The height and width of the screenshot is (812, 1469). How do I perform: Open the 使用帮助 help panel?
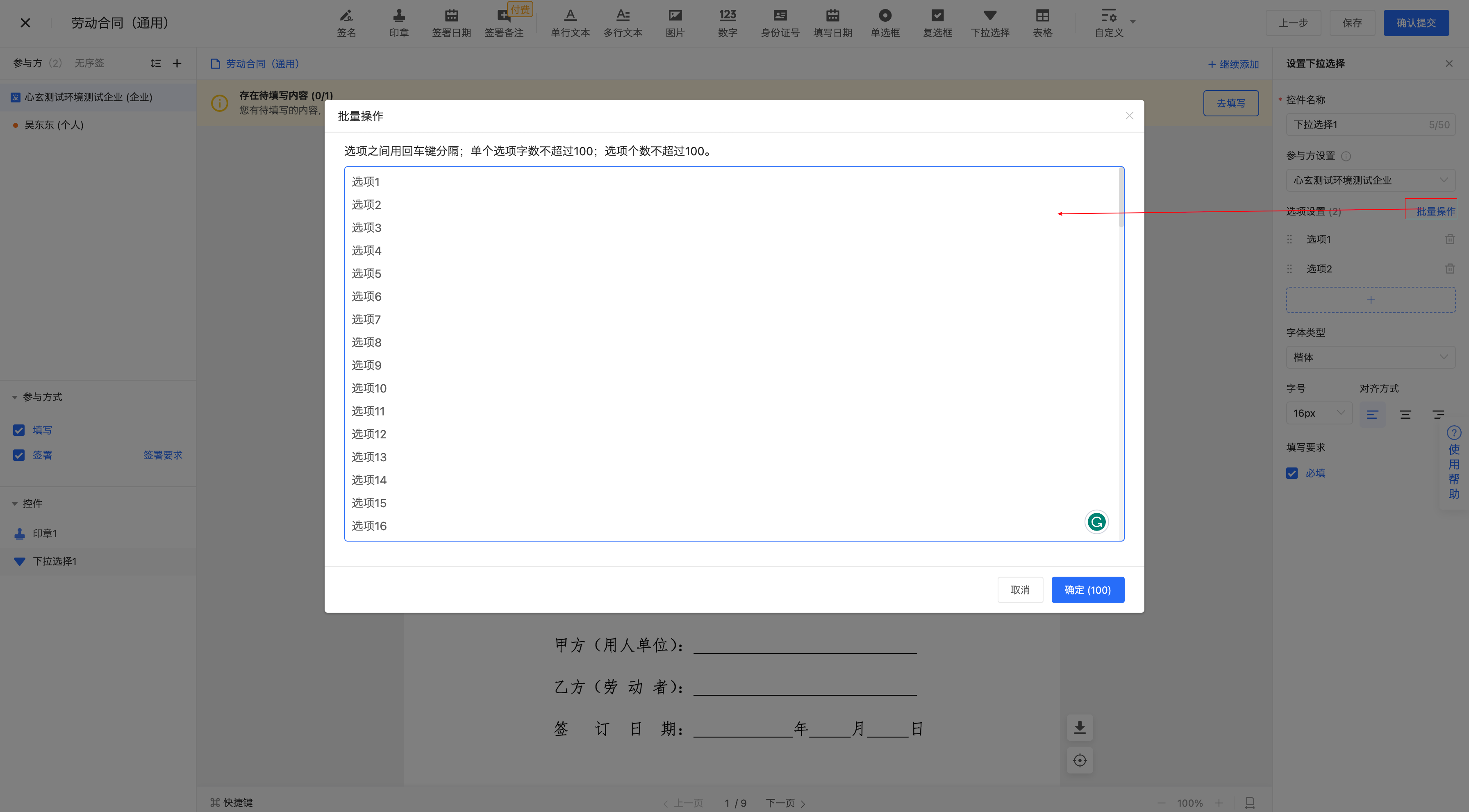(1453, 463)
